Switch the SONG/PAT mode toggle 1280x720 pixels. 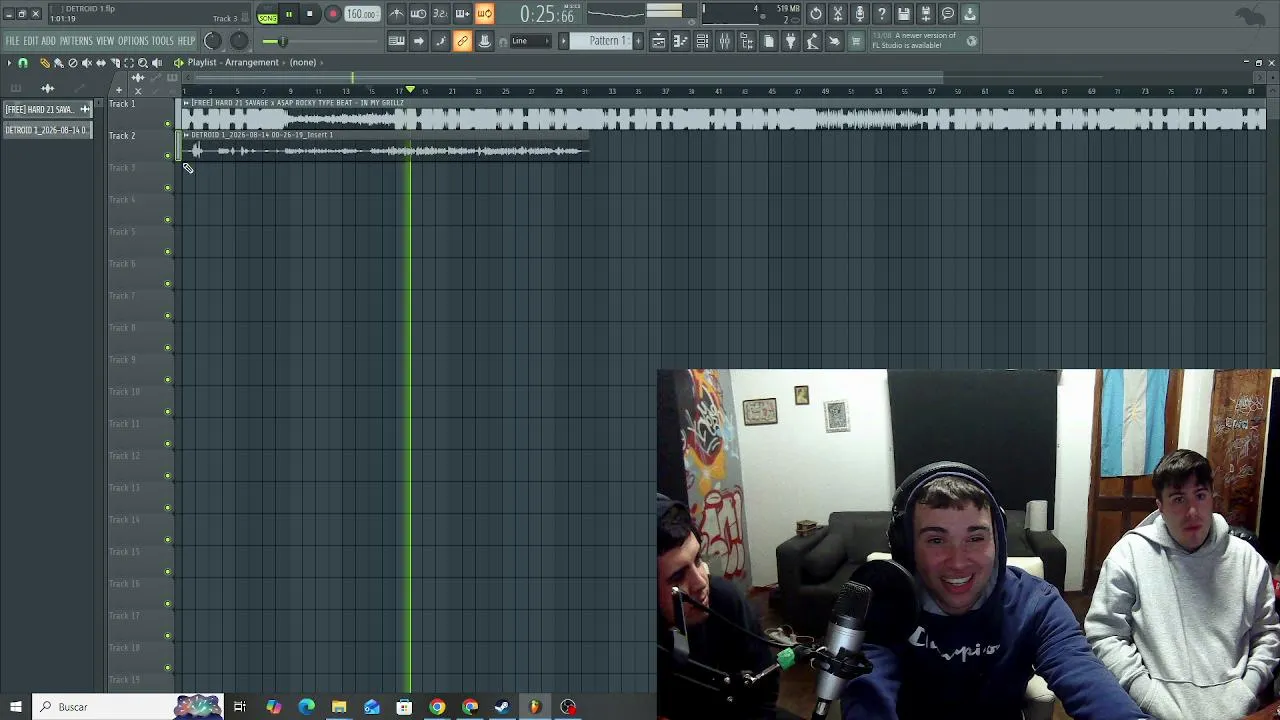click(267, 14)
